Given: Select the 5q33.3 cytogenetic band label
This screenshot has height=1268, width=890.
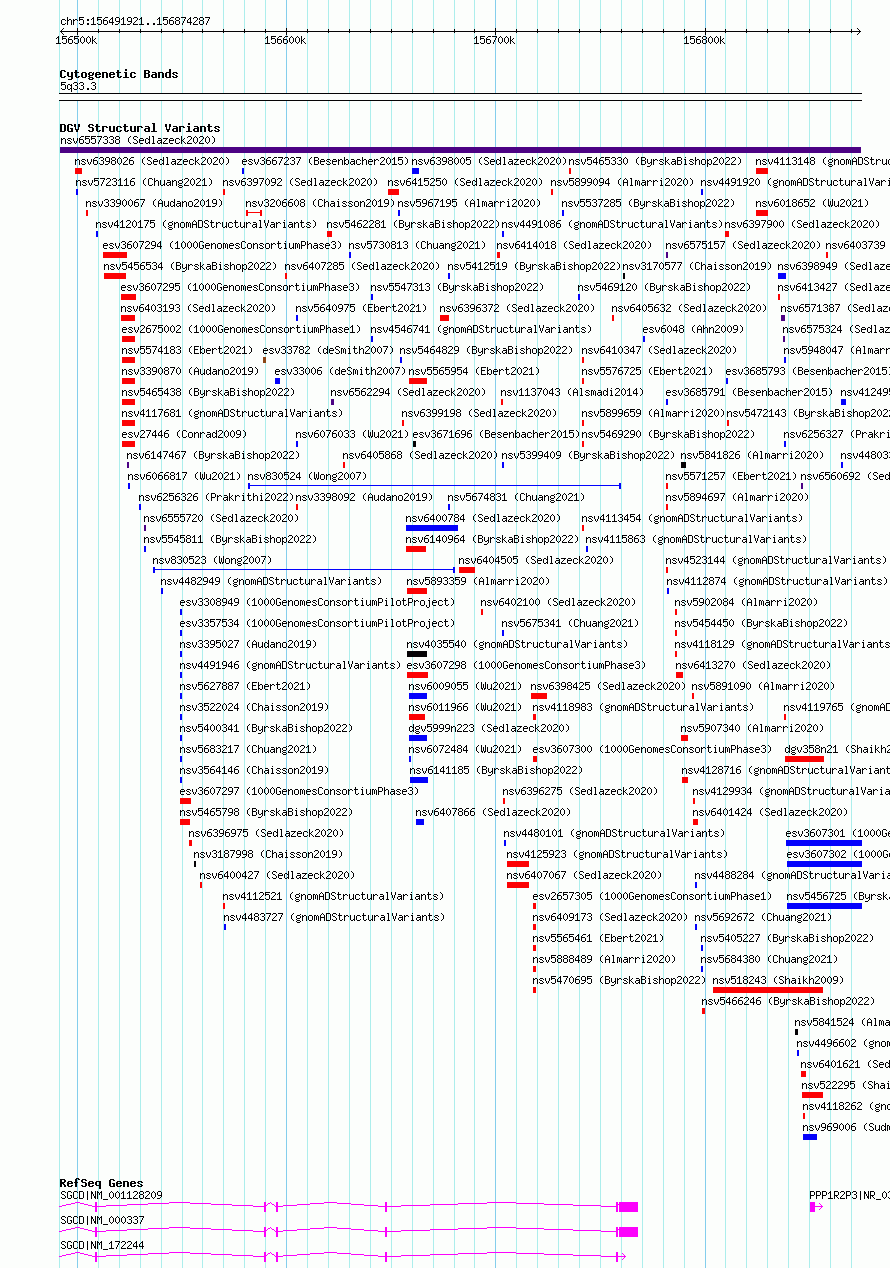Looking at the screenshot, I should pyautogui.click(x=78, y=86).
